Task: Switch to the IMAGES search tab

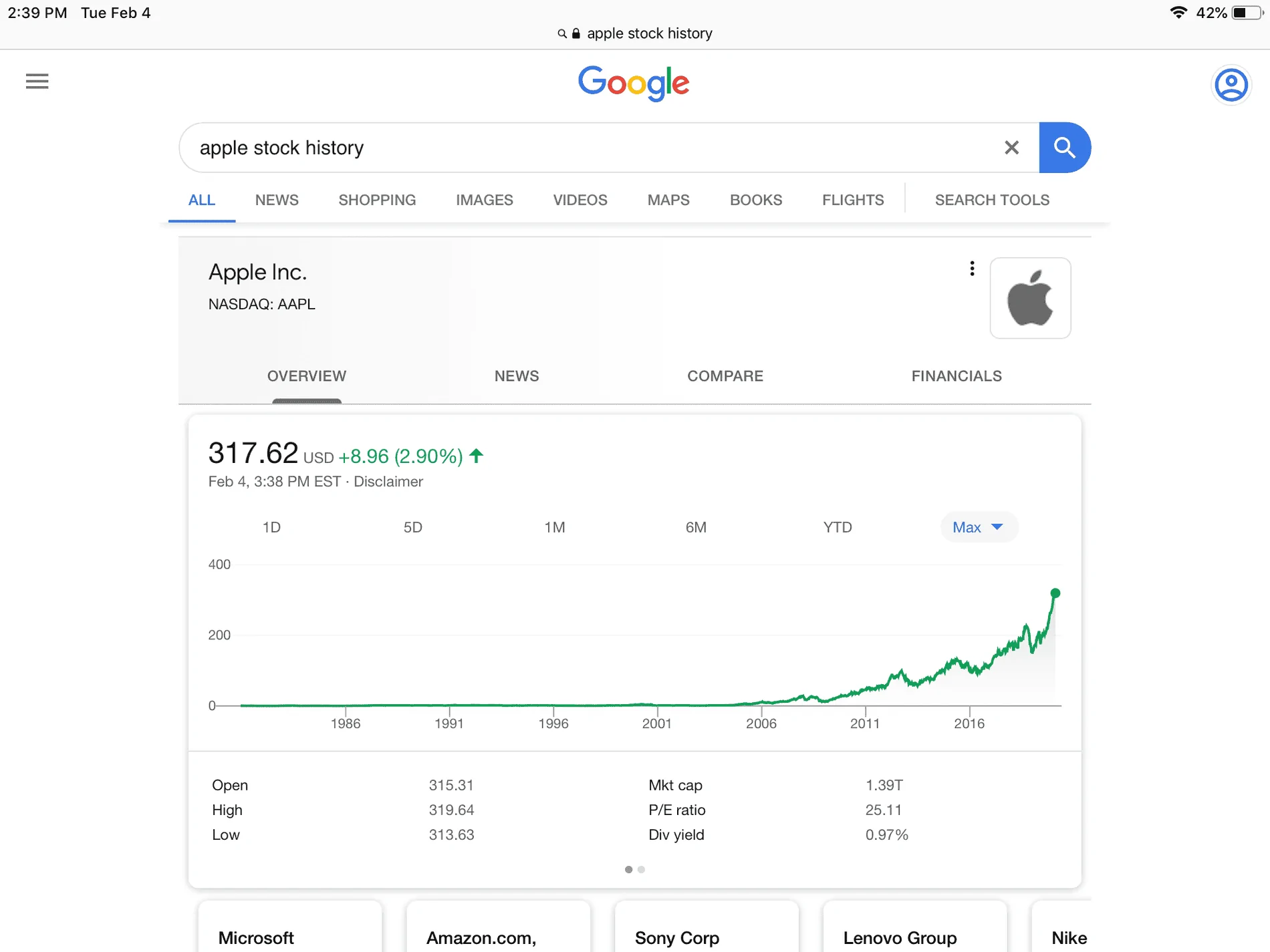Action: point(484,199)
